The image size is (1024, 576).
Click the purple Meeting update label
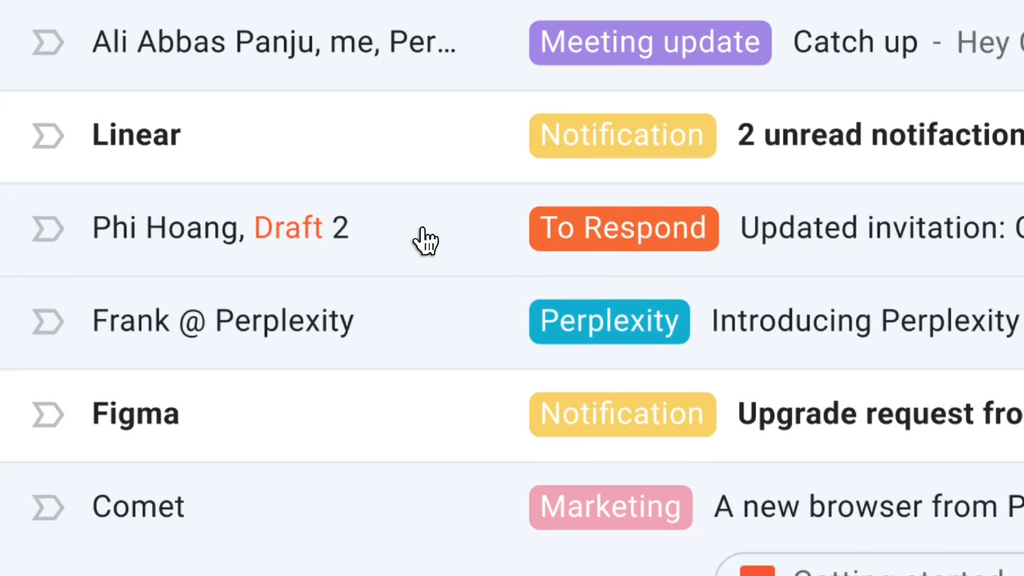(x=650, y=43)
